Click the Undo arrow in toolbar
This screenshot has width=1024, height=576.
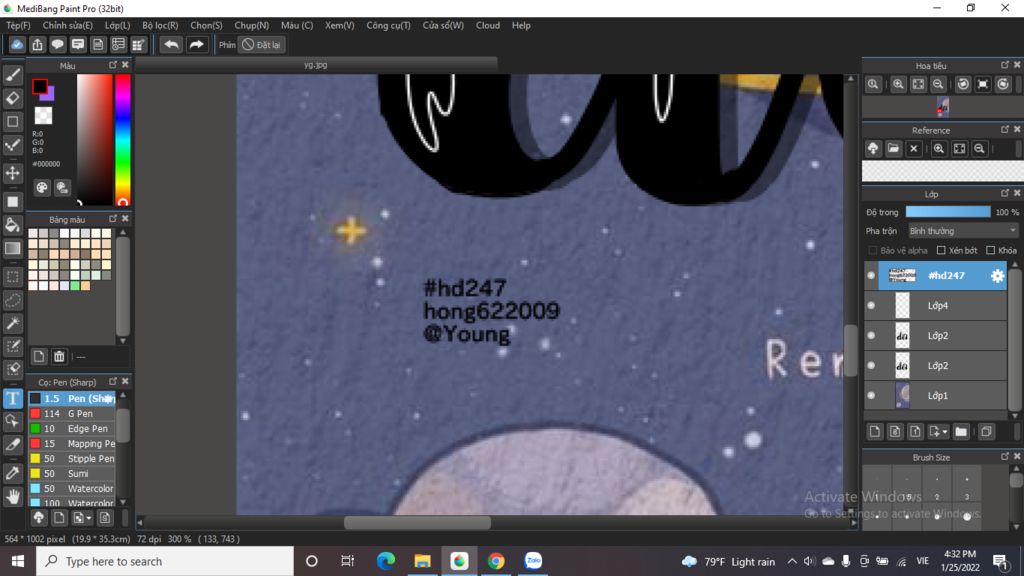171,44
